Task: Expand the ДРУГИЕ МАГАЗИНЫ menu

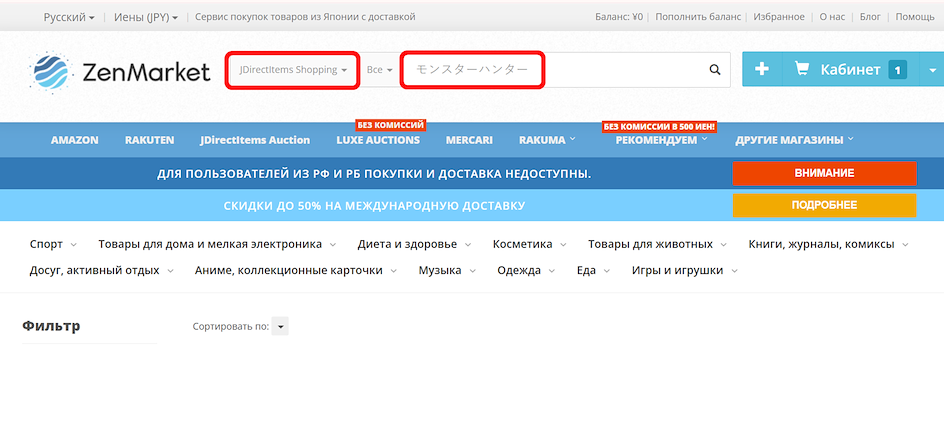Action: pos(794,140)
